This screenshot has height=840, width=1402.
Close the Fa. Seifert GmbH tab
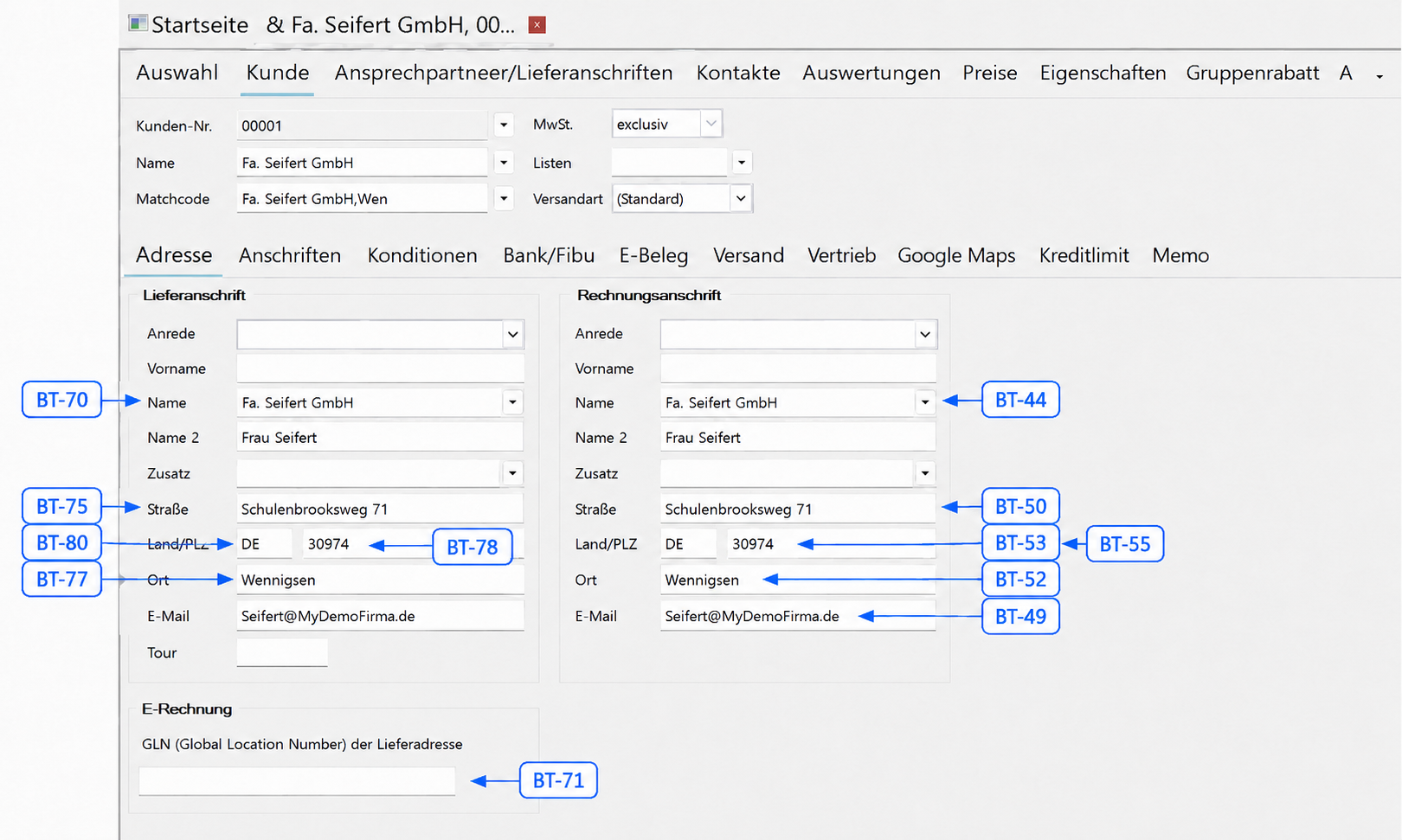tap(537, 25)
